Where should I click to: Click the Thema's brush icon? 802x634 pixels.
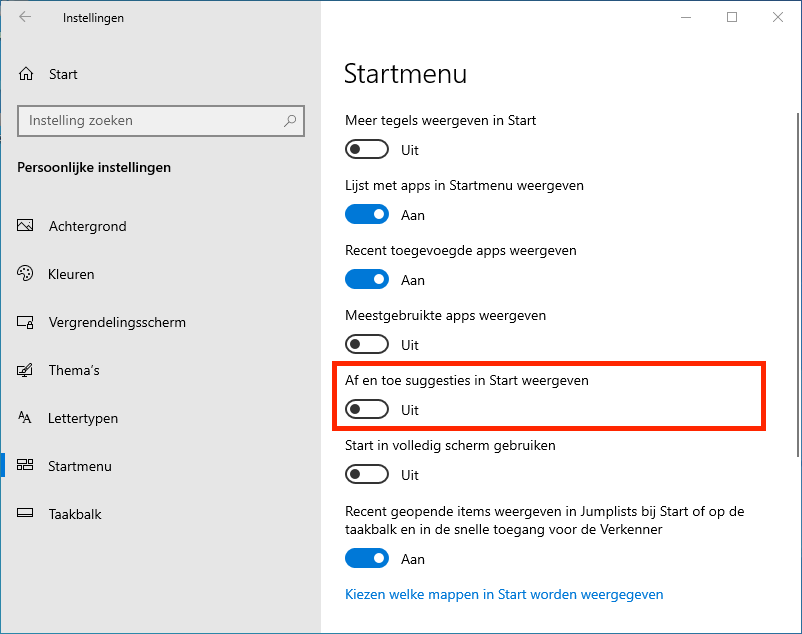click(x=26, y=370)
